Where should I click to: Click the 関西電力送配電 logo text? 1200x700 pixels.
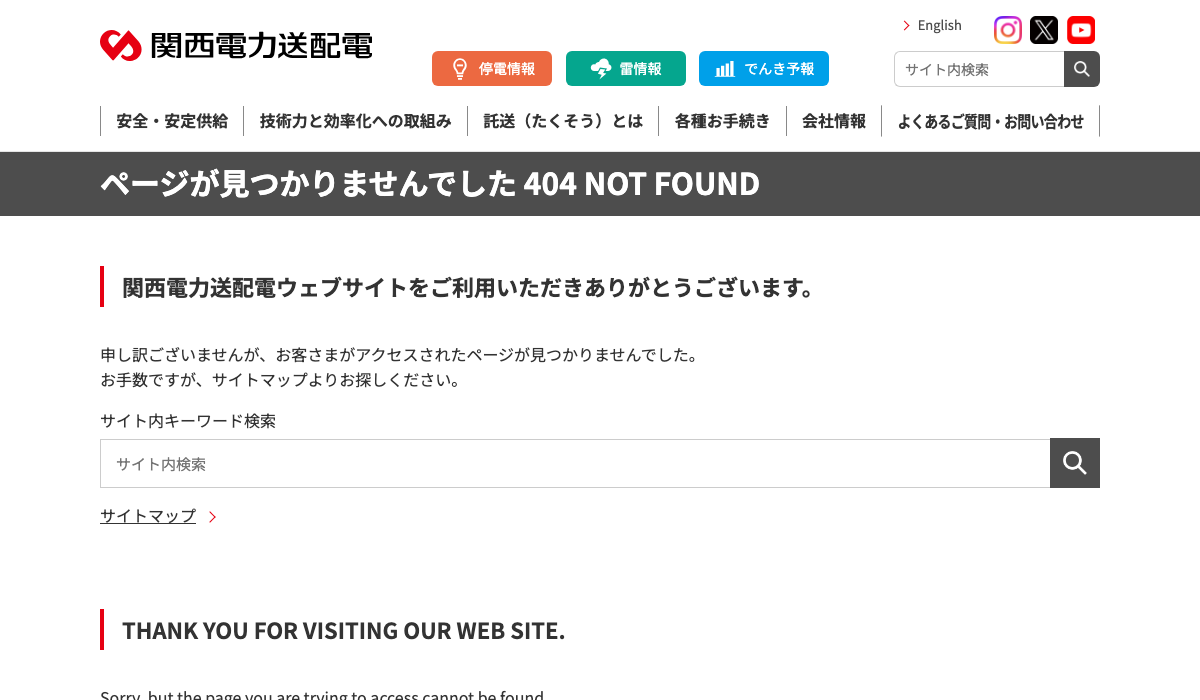(x=261, y=45)
